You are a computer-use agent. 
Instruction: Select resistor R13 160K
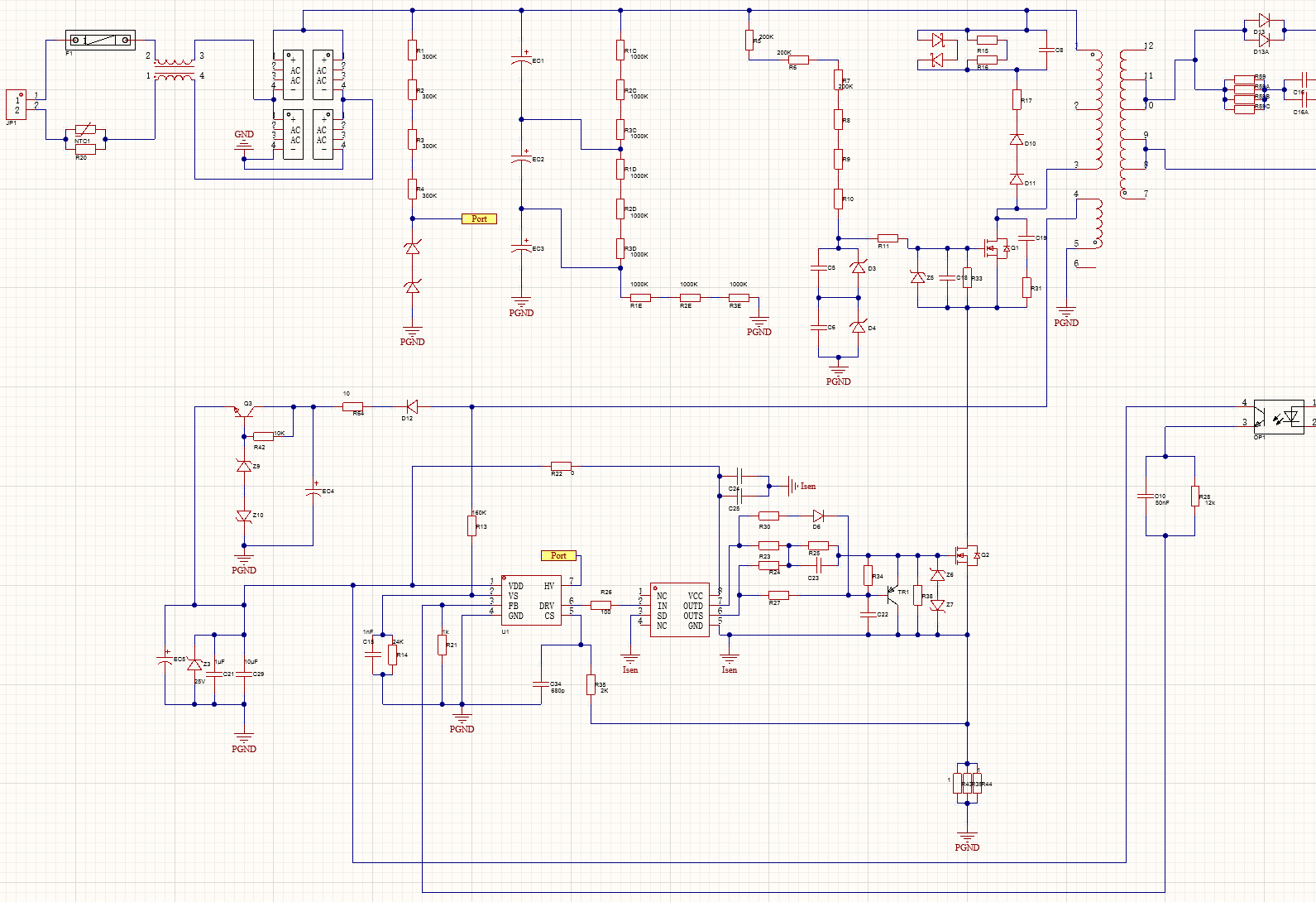click(x=471, y=525)
